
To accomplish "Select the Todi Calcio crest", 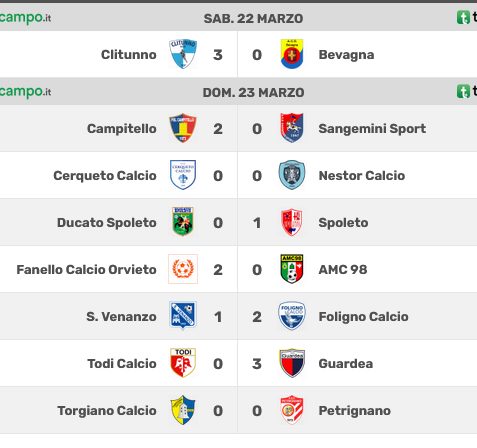I will pyautogui.click(x=183, y=363).
